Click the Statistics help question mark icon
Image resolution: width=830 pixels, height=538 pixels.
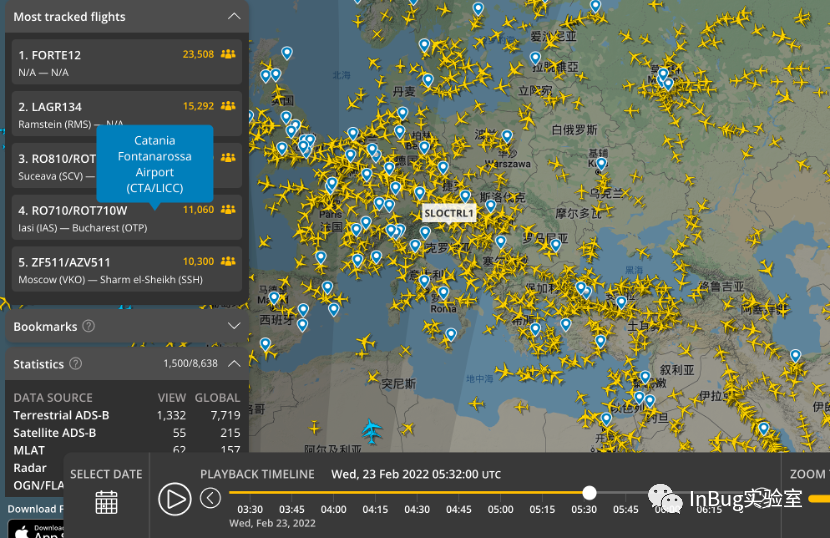pyautogui.click(x=76, y=364)
